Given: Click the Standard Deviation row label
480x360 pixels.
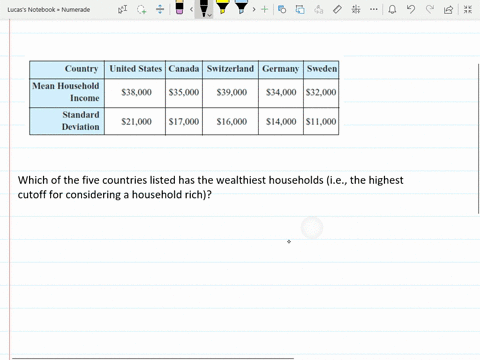Looking at the screenshot, I should tap(67, 121).
